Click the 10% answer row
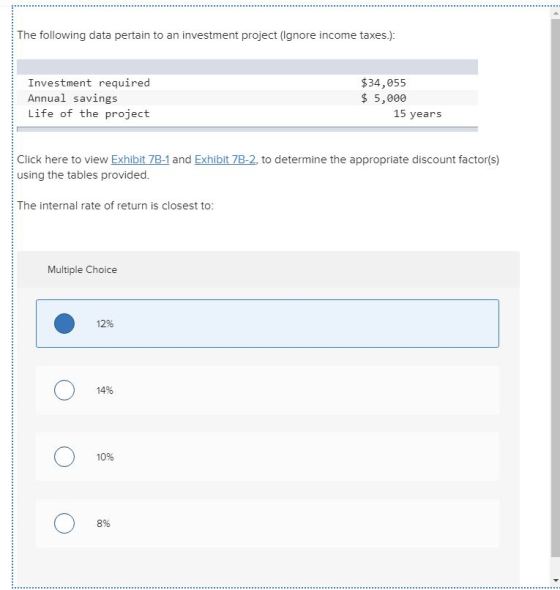The width and height of the screenshot is (560, 590). (268, 457)
